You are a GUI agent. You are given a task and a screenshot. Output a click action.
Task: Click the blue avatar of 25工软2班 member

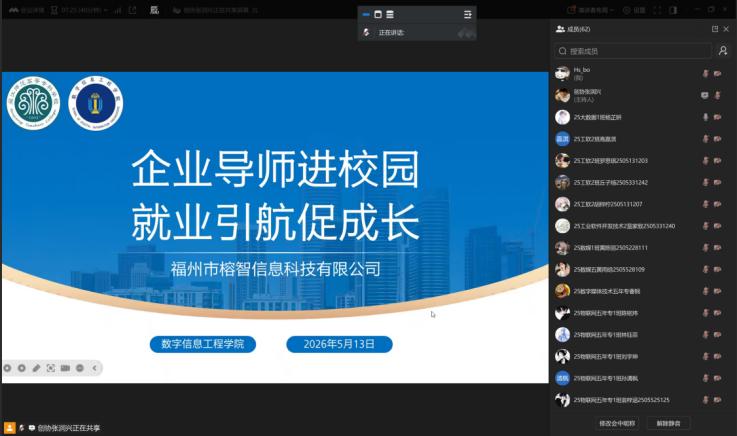click(x=562, y=139)
